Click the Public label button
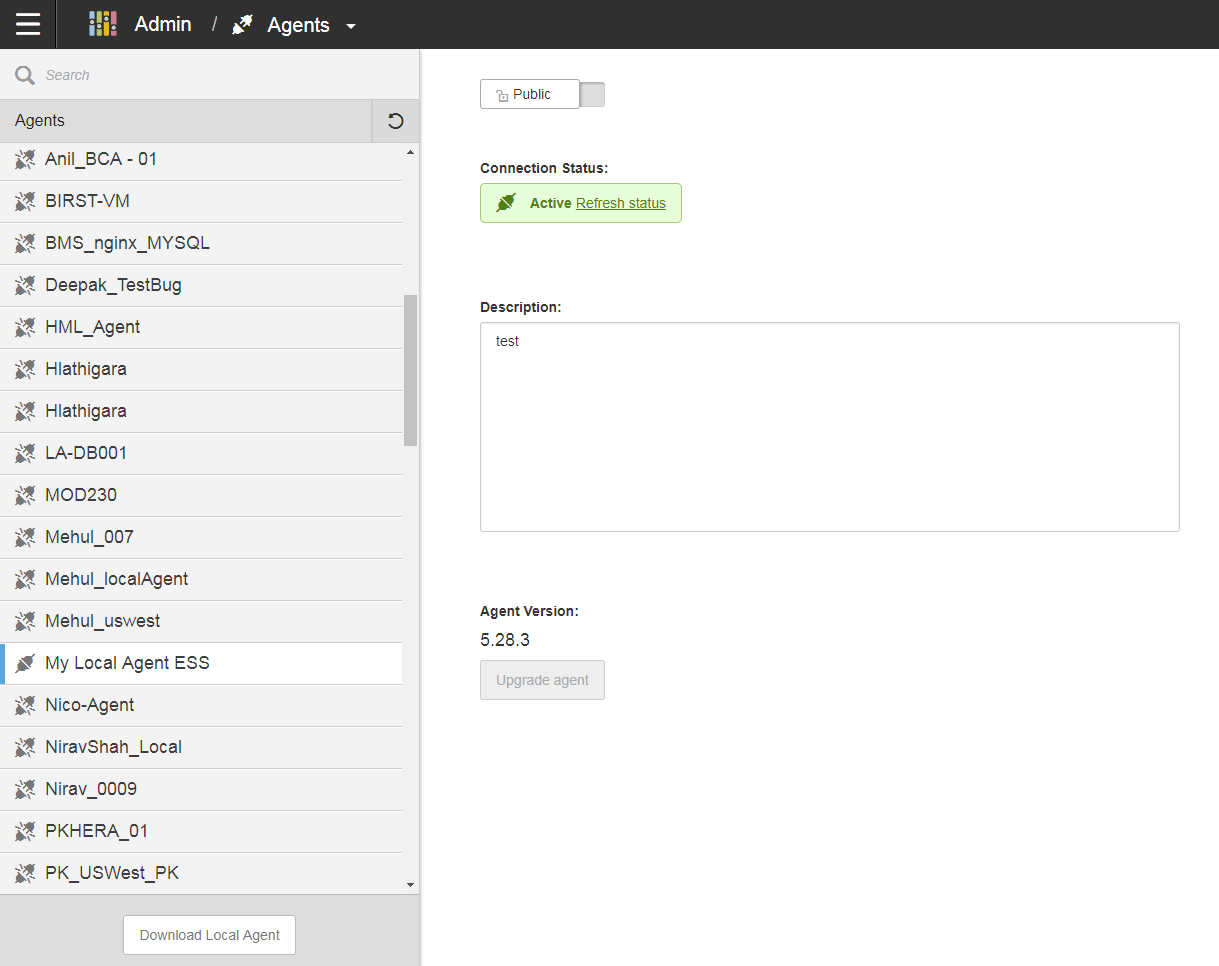This screenshot has height=966, width=1219. coord(530,94)
